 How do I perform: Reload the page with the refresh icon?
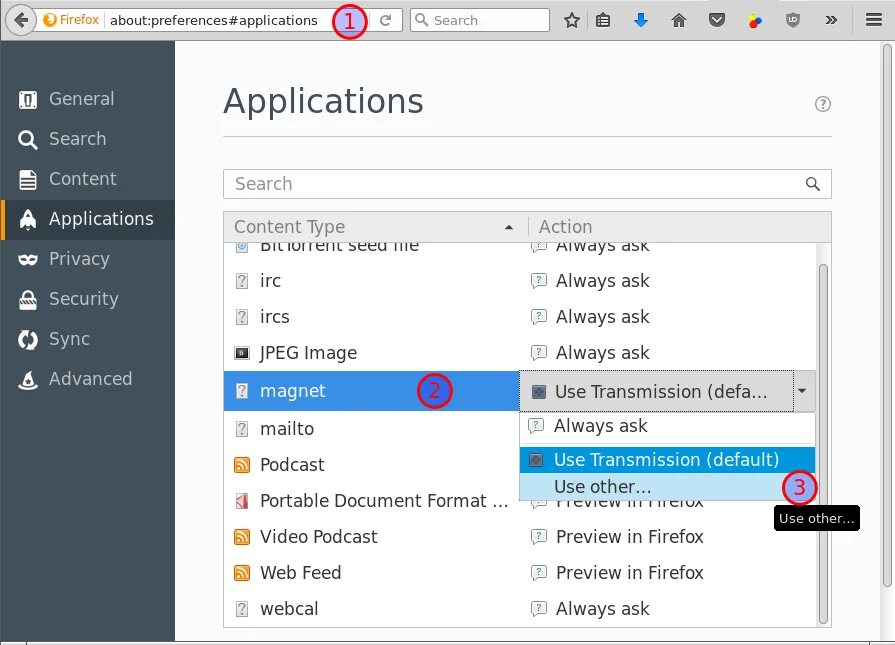[386, 21]
